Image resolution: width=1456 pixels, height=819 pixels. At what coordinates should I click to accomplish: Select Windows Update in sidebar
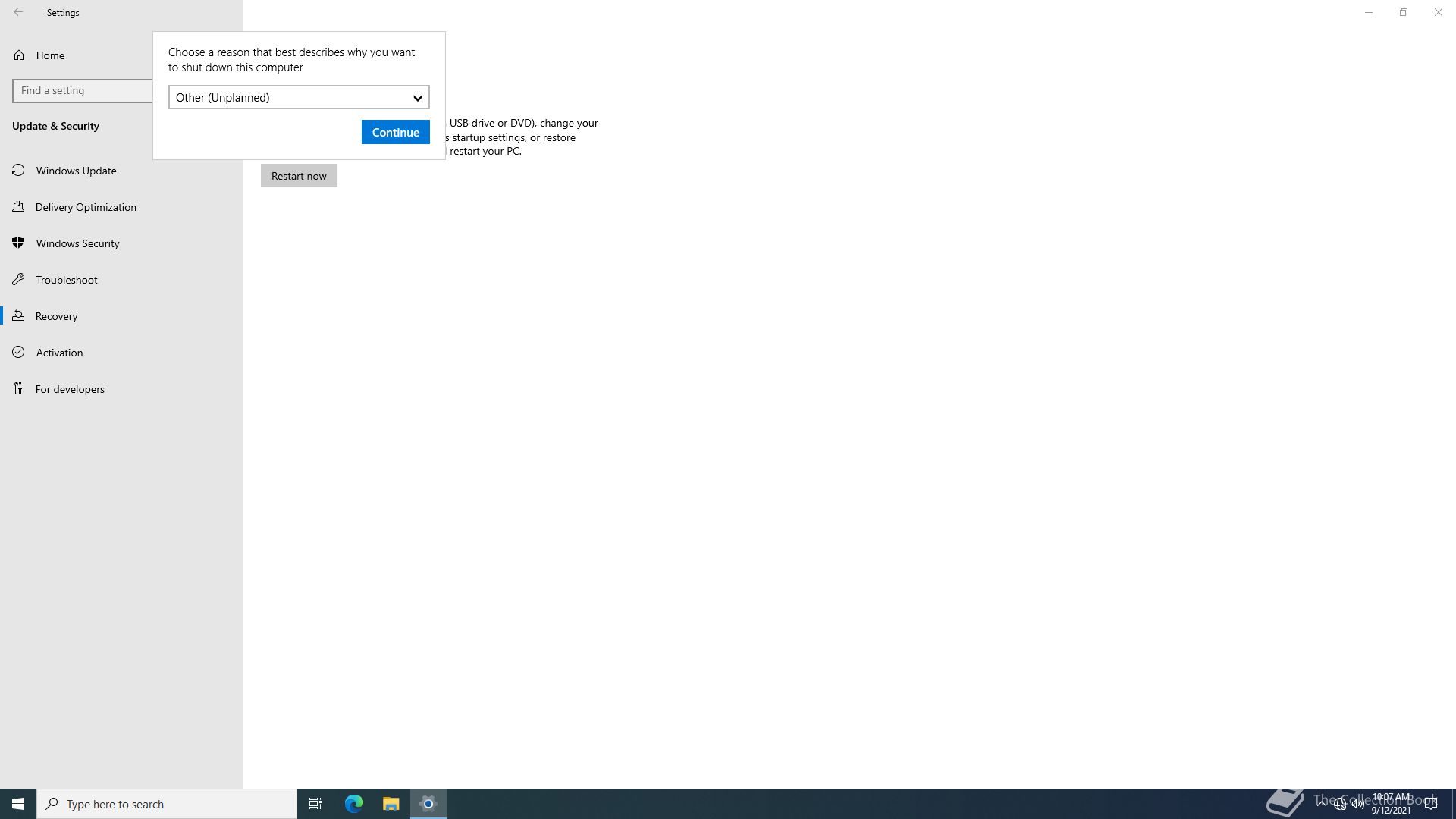click(x=76, y=171)
